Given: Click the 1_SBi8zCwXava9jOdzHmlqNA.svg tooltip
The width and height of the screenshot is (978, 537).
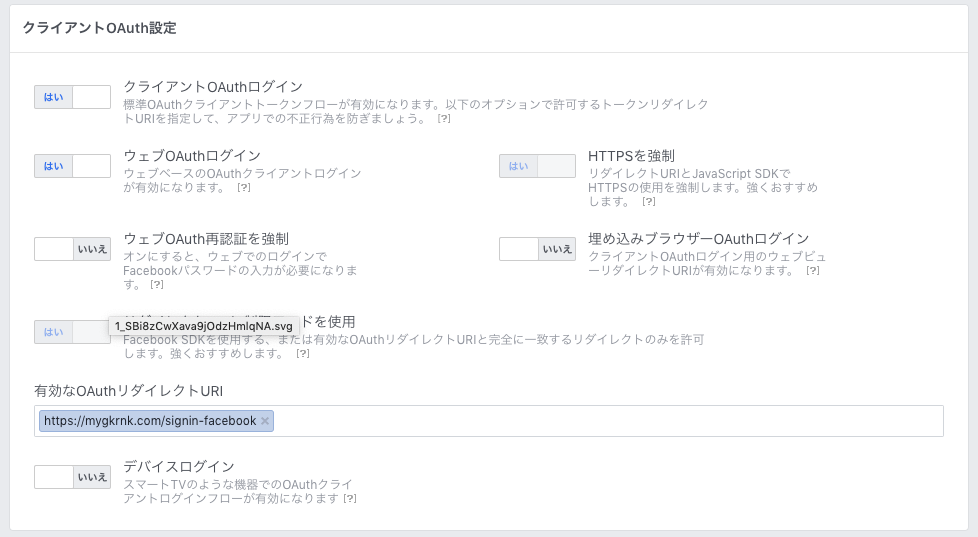Looking at the screenshot, I should click(x=203, y=326).
